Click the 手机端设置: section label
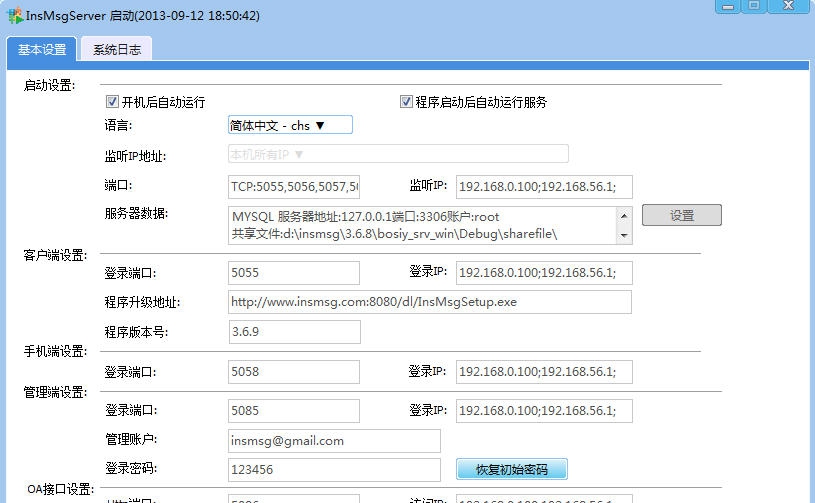815x503 pixels. click(x=55, y=351)
